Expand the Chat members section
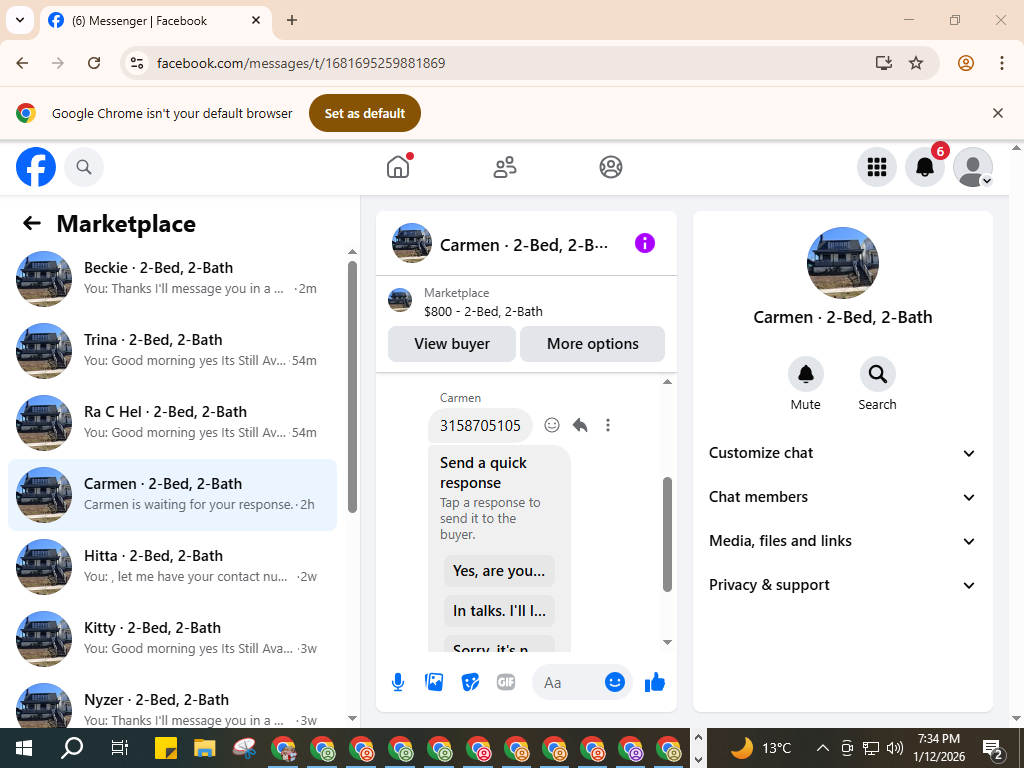This screenshot has height=768, width=1024. point(842,497)
